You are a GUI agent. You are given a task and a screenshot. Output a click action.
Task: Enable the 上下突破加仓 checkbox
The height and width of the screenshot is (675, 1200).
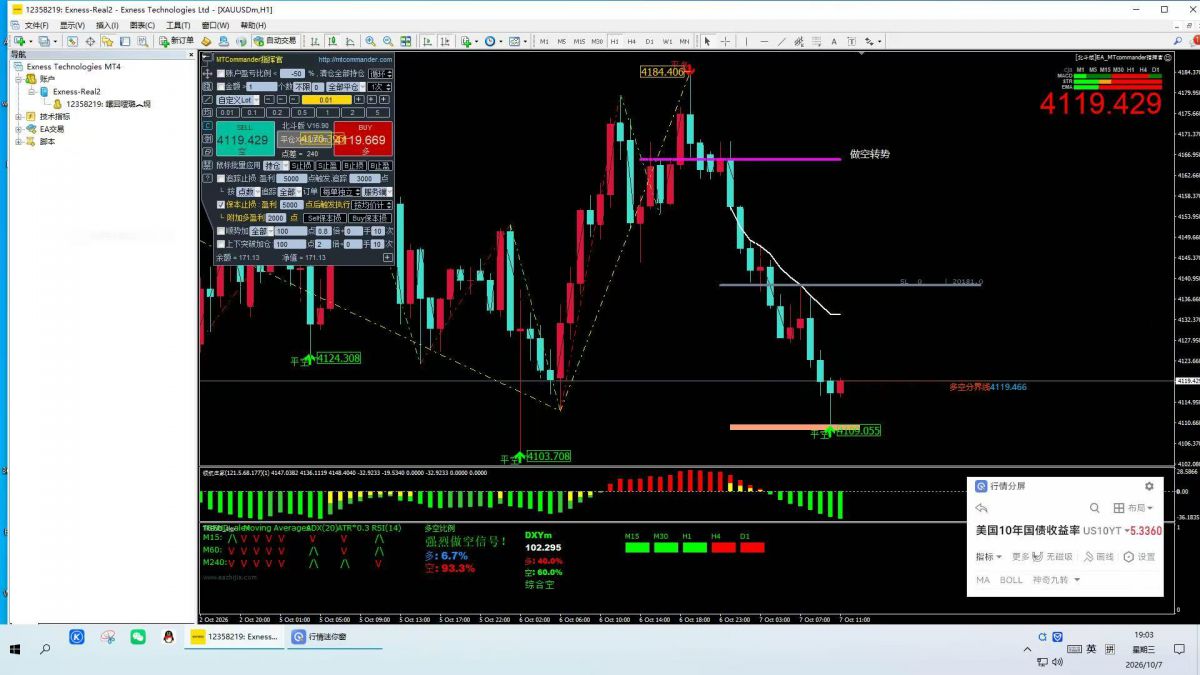click(221, 244)
